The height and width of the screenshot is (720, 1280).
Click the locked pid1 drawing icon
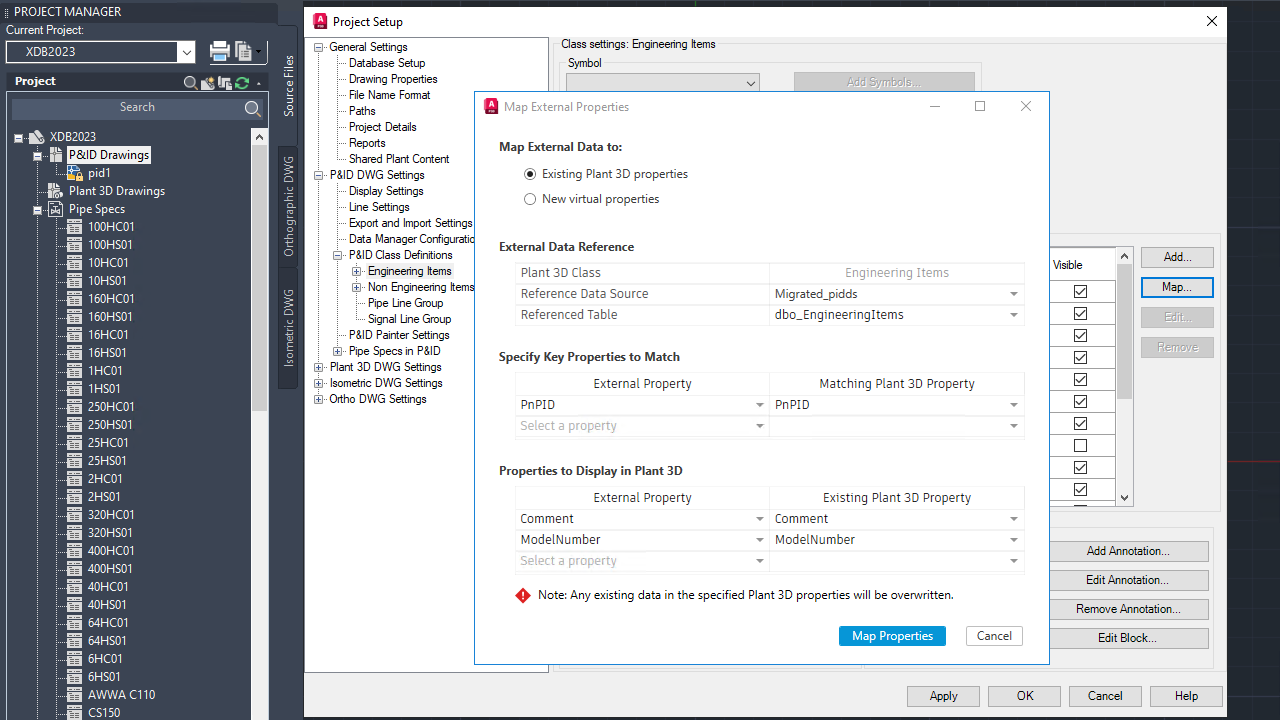coord(75,173)
